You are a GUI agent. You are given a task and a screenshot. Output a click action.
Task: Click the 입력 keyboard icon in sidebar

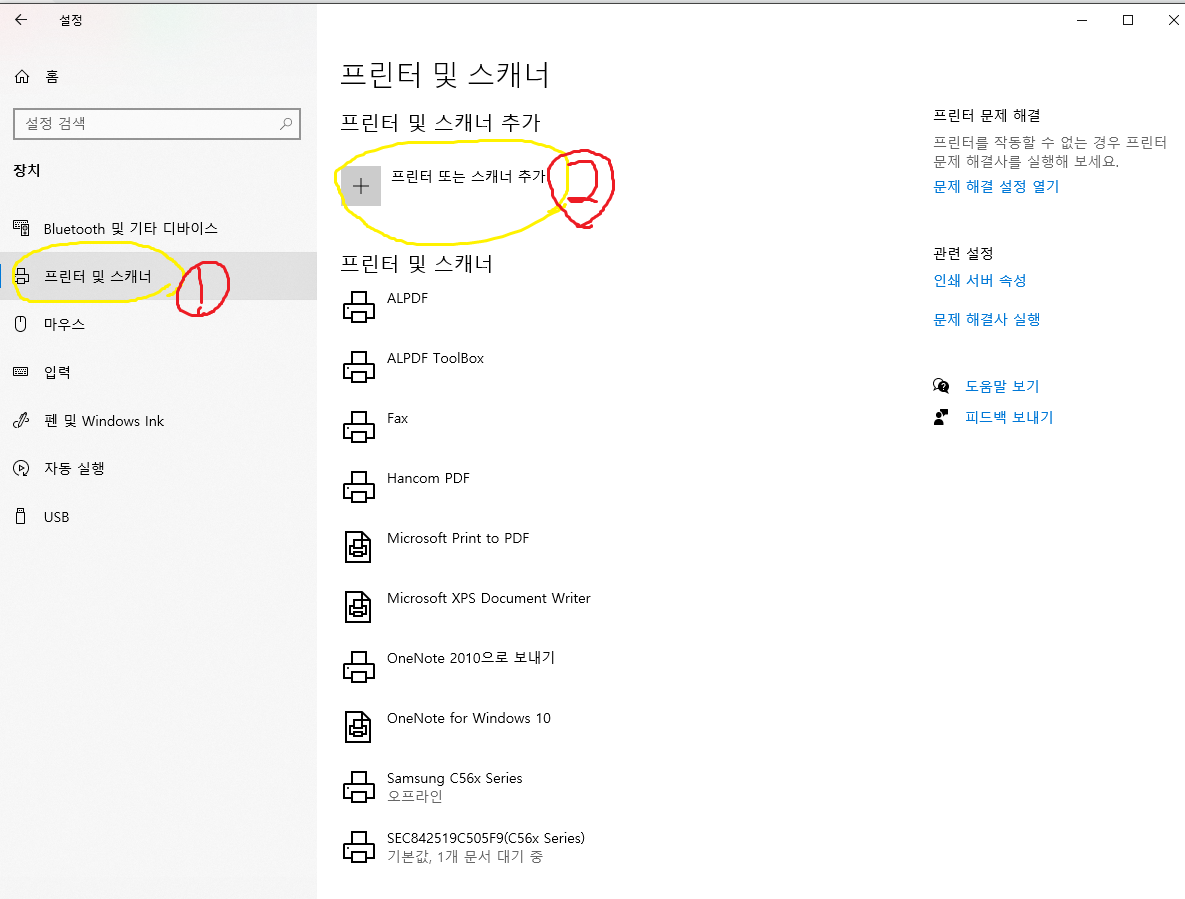point(22,372)
